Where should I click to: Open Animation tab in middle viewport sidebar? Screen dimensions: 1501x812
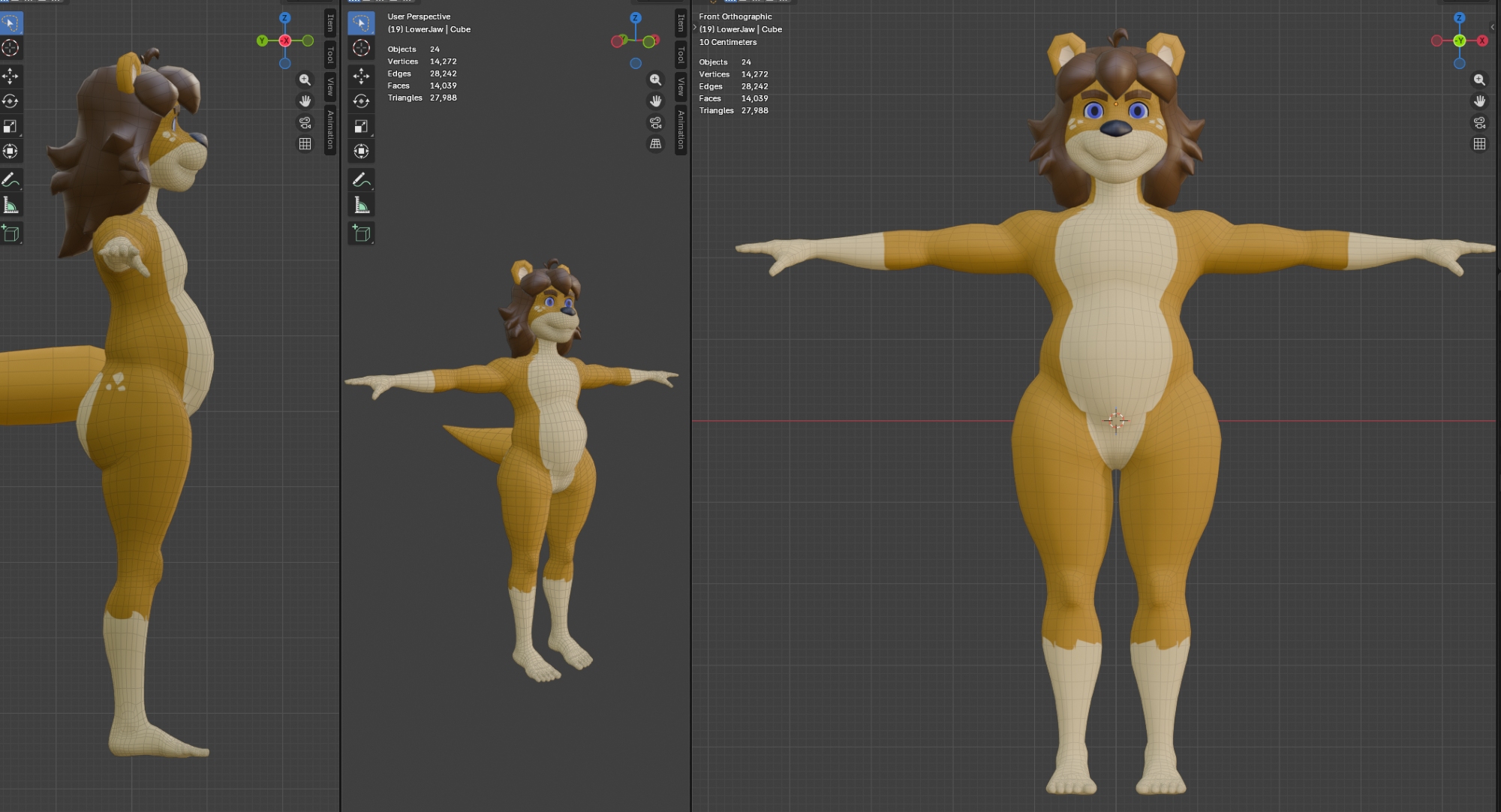coord(681,129)
